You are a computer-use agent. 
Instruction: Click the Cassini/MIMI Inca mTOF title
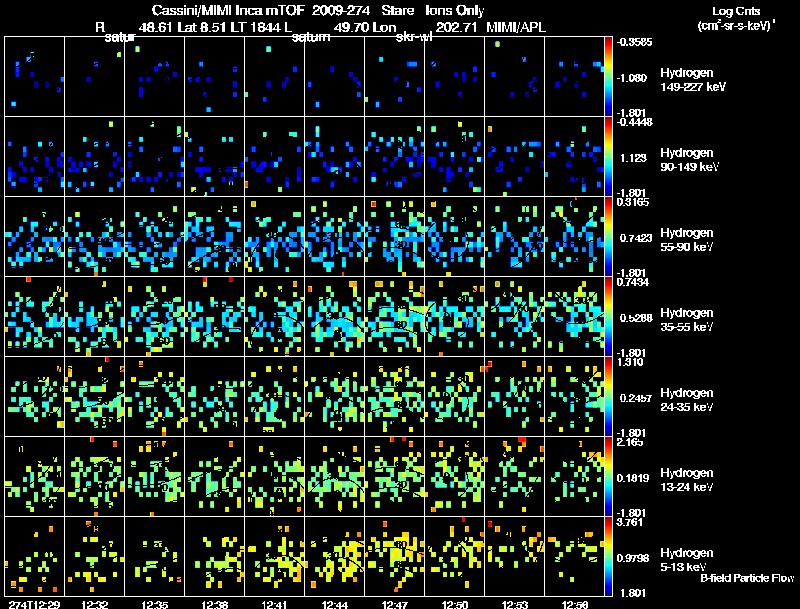(x=229, y=10)
